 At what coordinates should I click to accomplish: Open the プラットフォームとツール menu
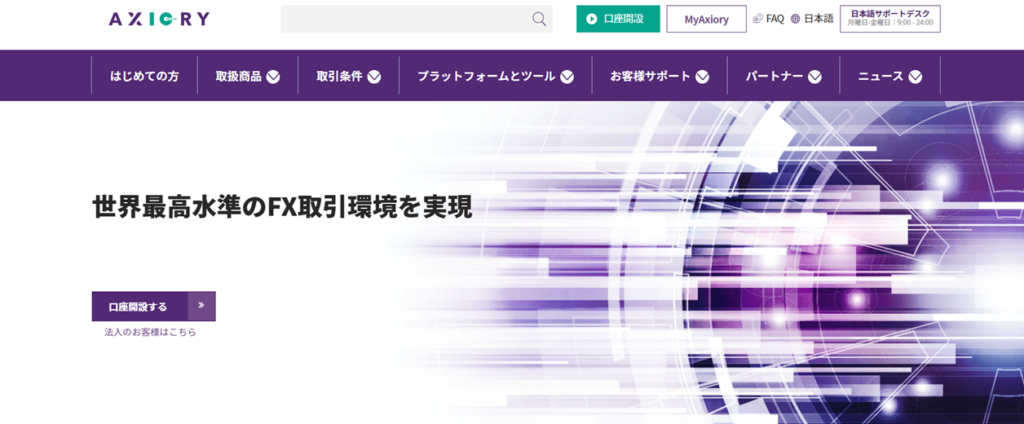pyautogui.click(x=487, y=76)
